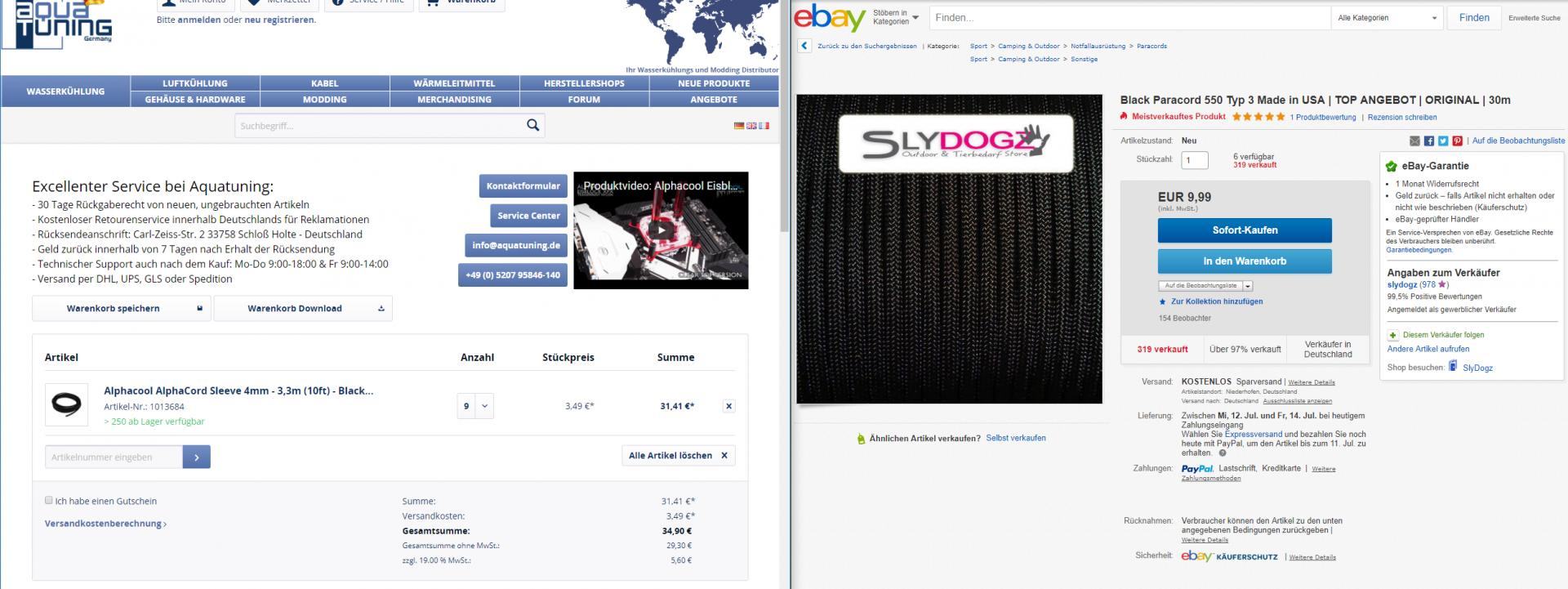Share eBay listing on Twitter

[1443, 141]
